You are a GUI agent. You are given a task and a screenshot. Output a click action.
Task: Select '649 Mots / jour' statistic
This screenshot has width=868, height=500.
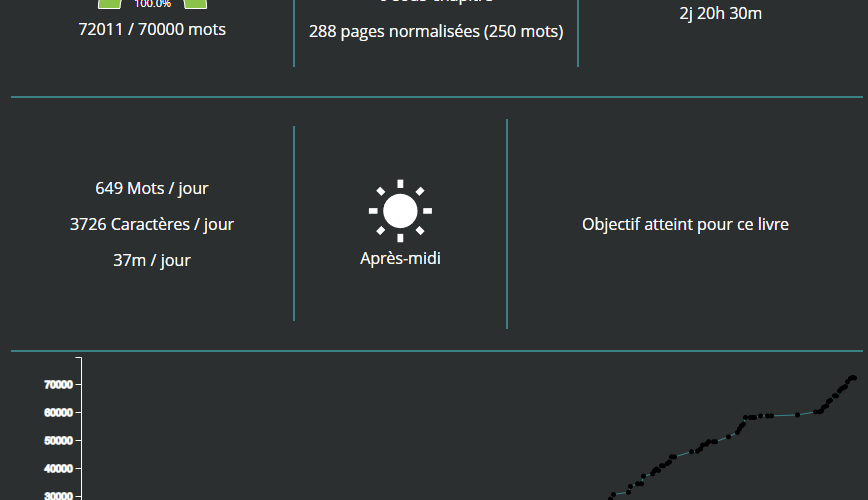pyautogui.click(x=152, y=188)
